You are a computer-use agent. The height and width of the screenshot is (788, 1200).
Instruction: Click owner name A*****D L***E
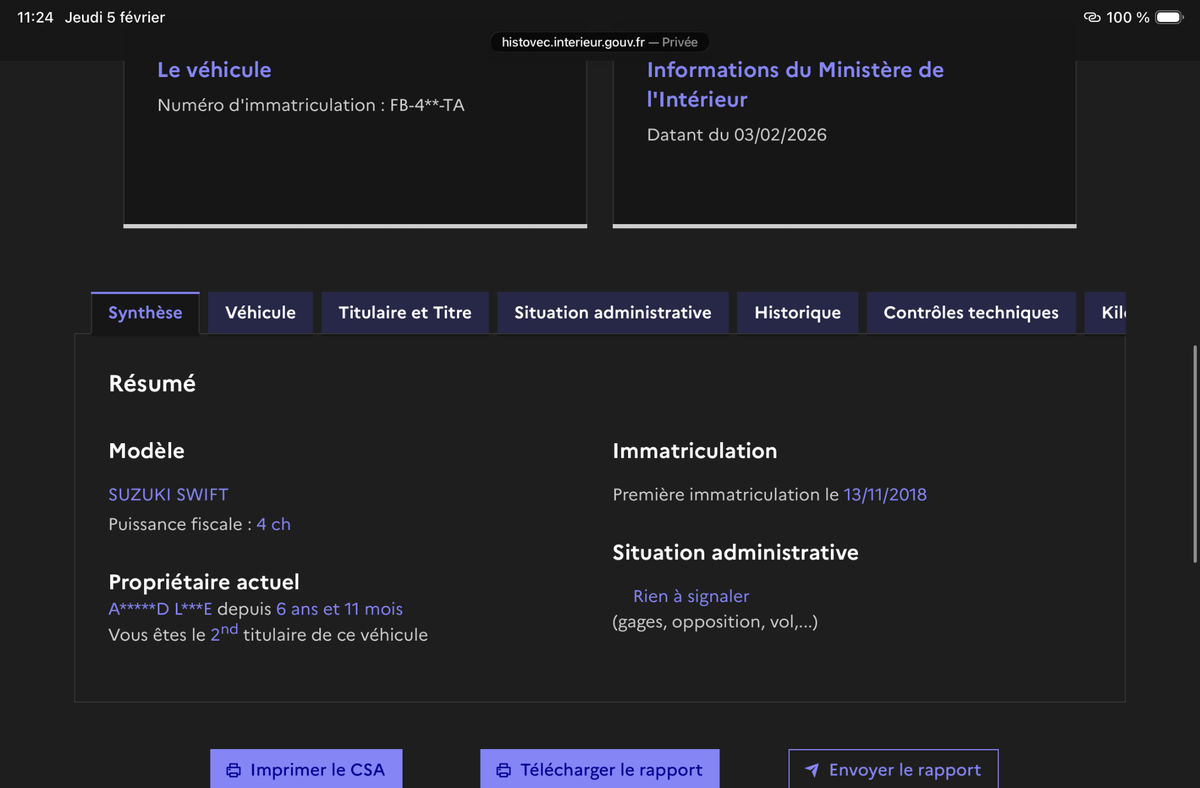(x=160, y=609)
